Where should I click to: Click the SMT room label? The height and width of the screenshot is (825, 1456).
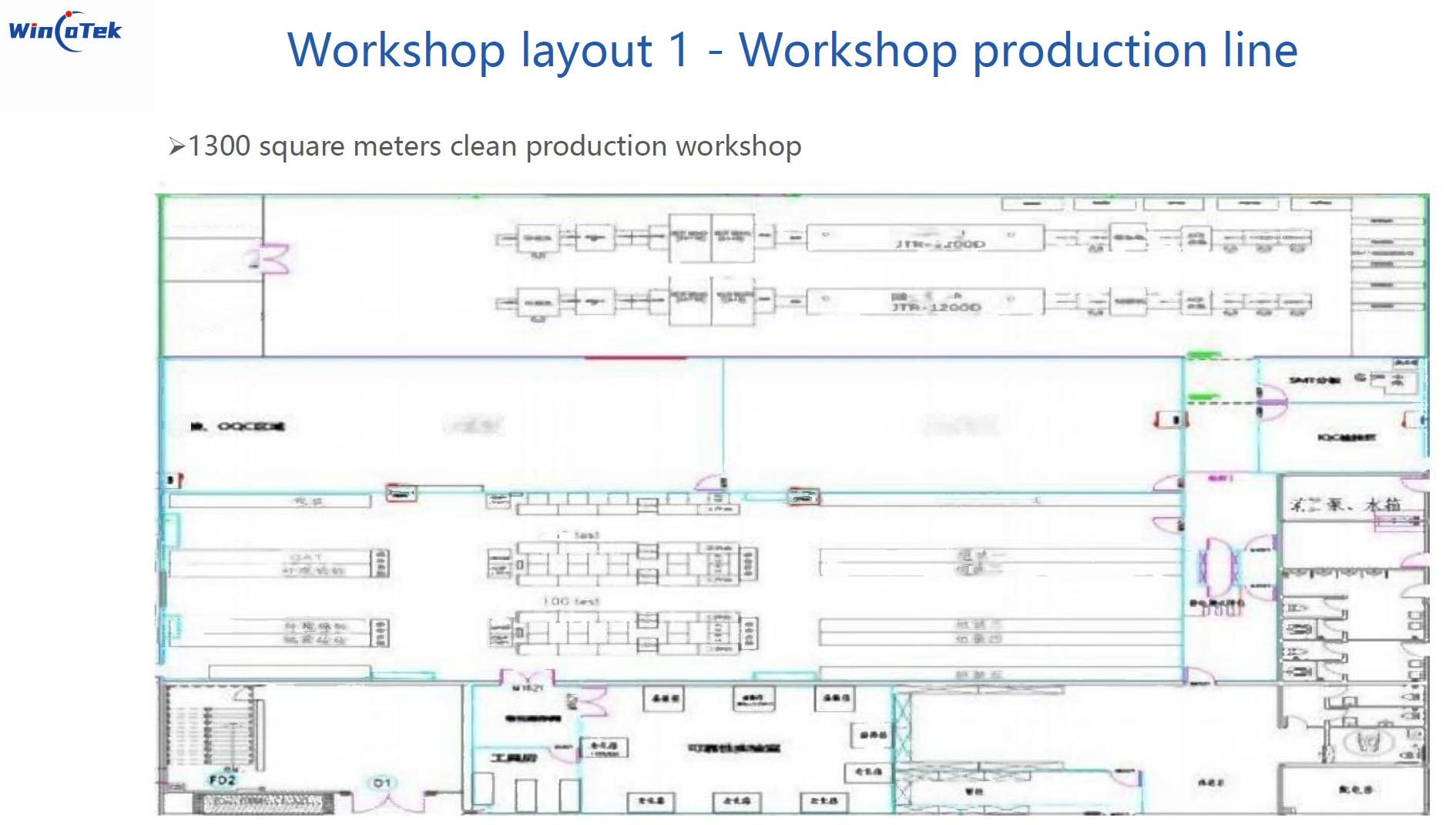click(1314, 380)
